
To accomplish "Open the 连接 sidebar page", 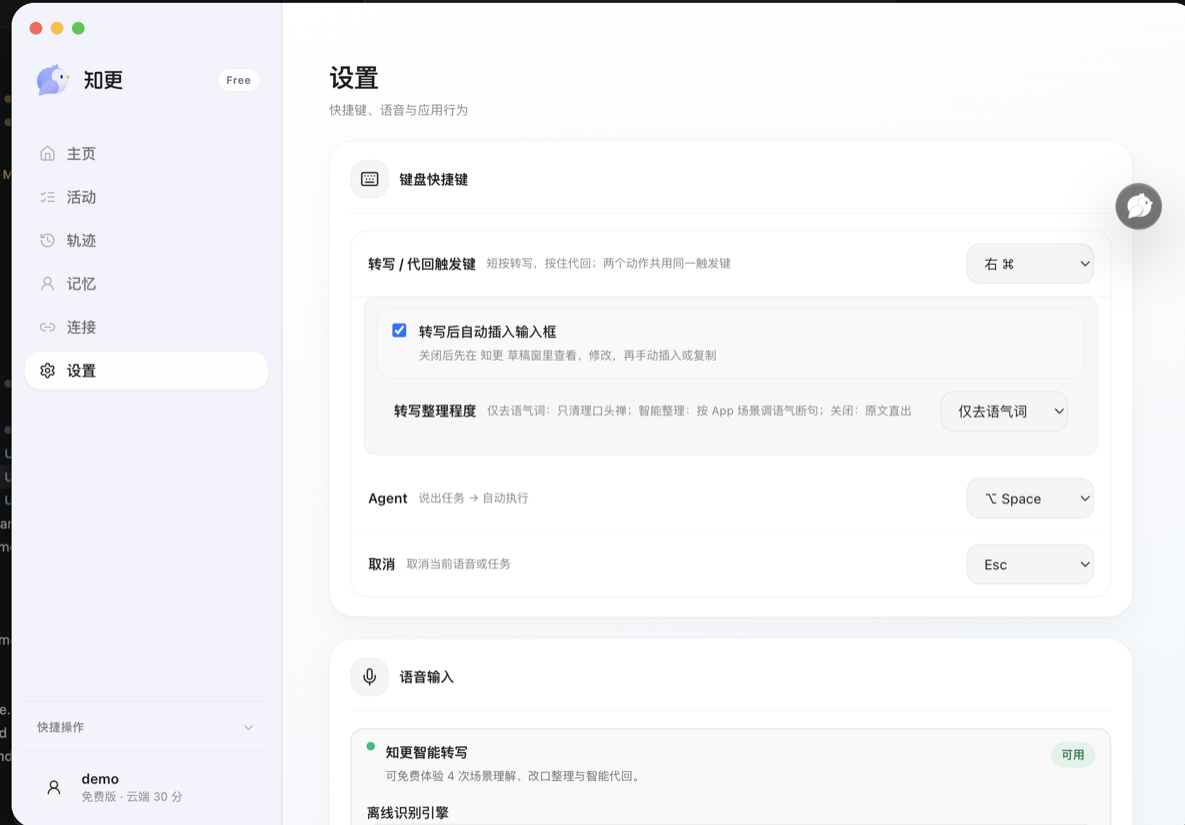I will point(147,327).
